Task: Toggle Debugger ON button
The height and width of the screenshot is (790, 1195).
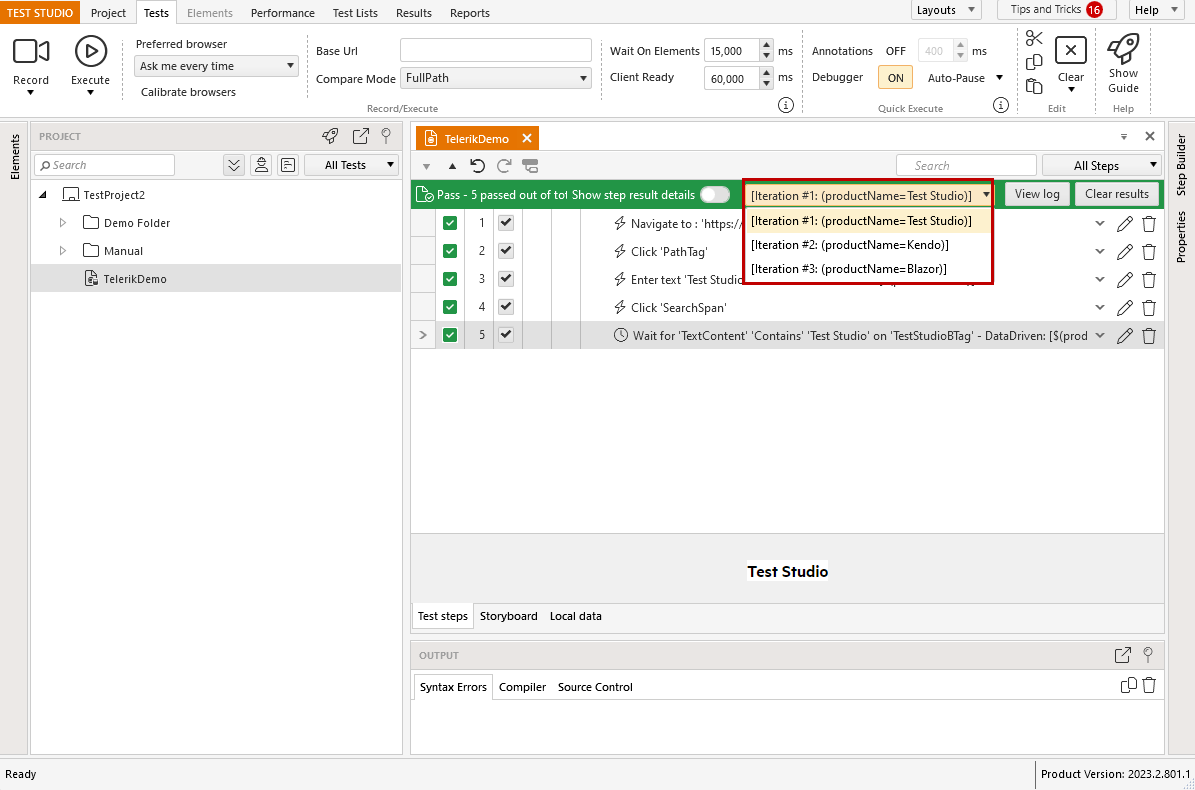Action: [895, 78]
